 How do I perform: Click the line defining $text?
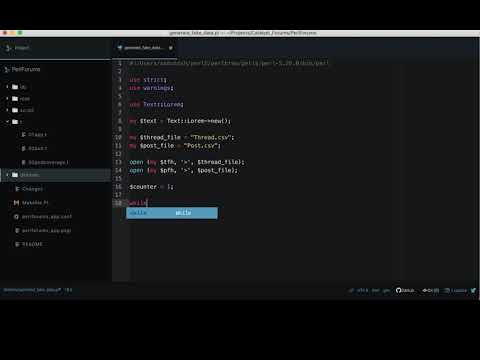(x=180, y=121)
